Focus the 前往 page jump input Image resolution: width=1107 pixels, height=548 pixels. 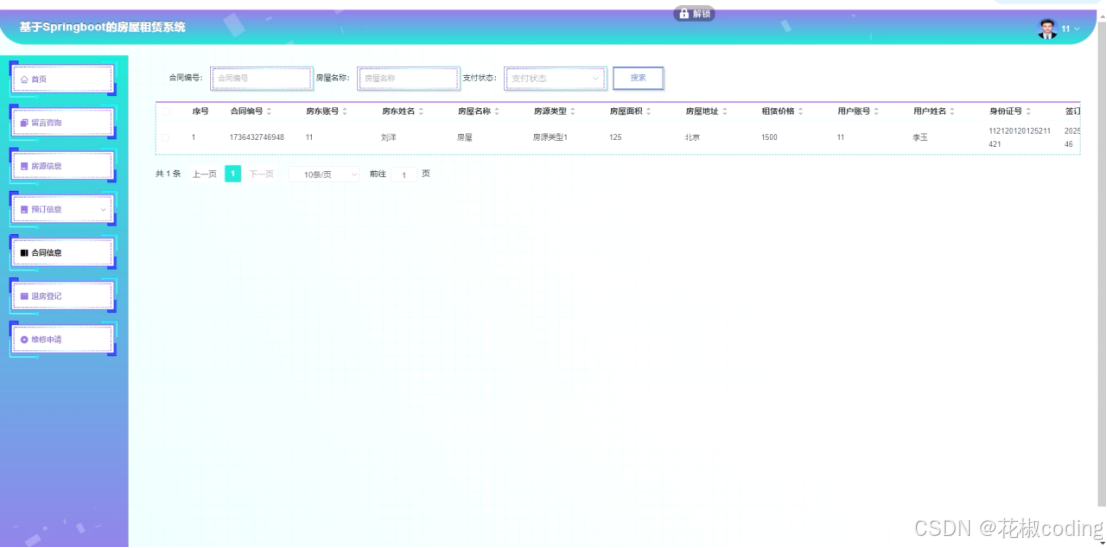(405, 174)
